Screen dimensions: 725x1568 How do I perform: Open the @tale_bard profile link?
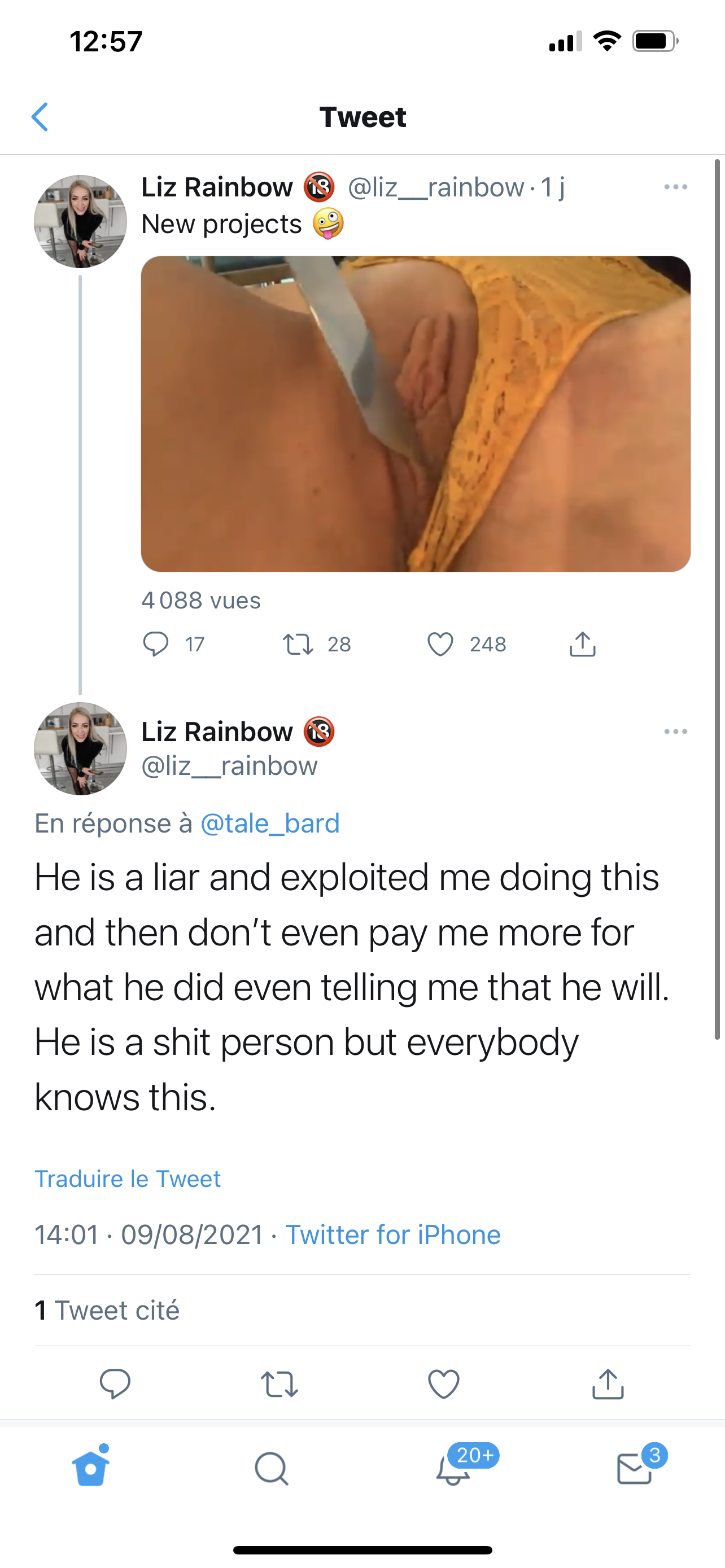[270, 824]
